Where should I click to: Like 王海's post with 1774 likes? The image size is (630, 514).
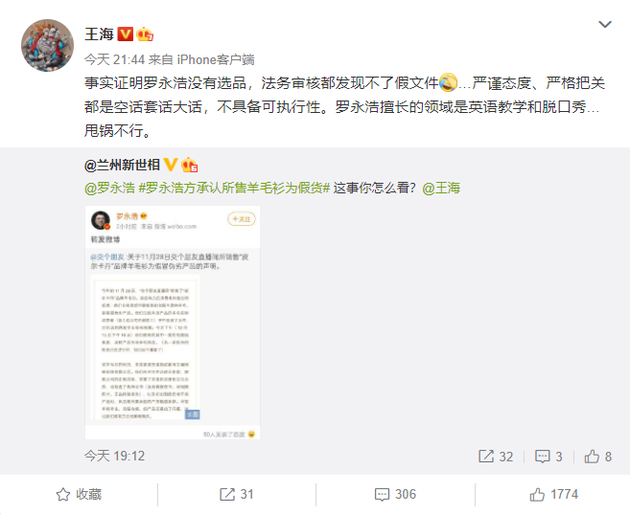pyautogui.click(x=554, y=494)
